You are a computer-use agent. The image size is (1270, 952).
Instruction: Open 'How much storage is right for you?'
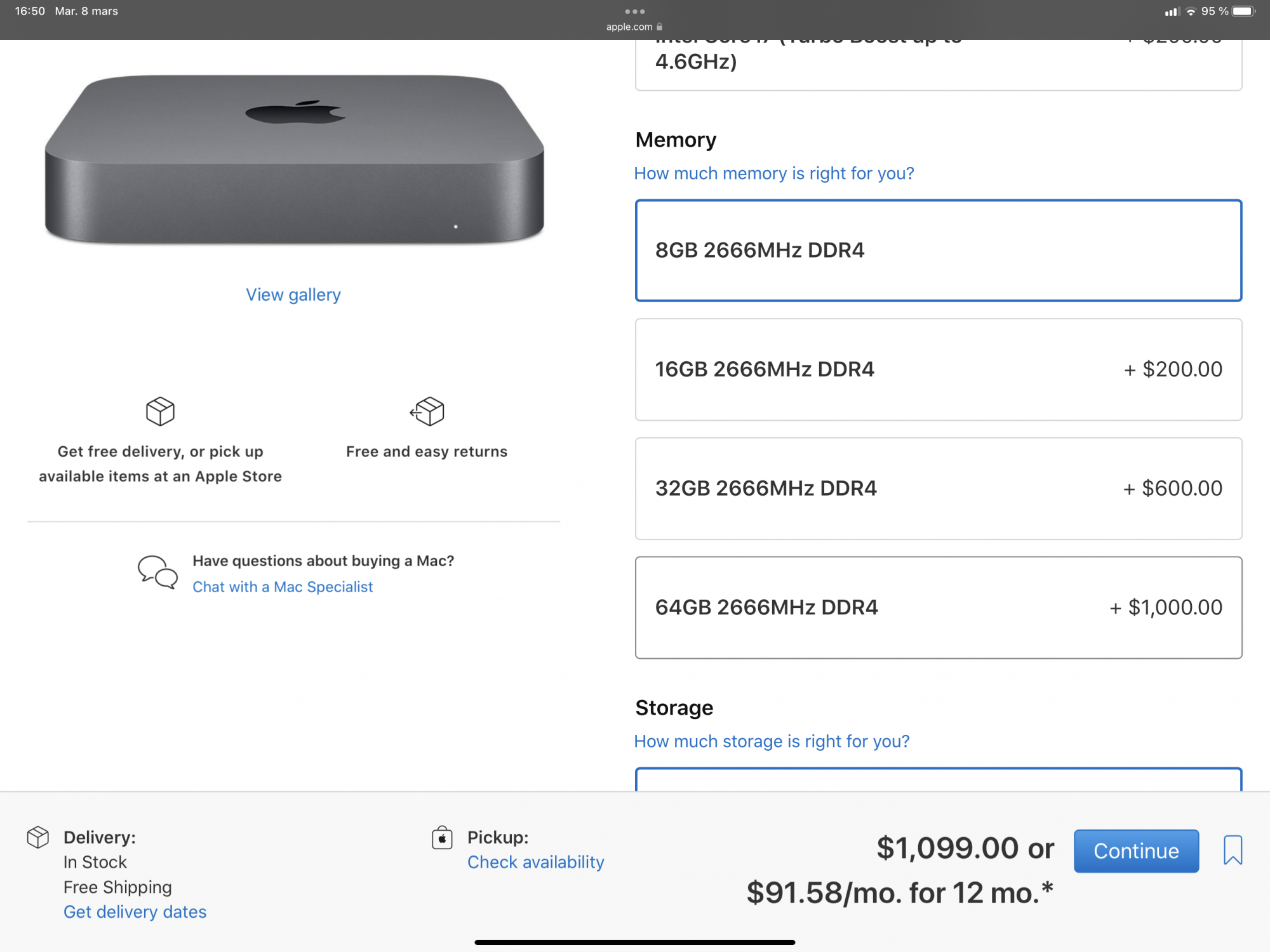pyautogui.click(x=772, y=741)
